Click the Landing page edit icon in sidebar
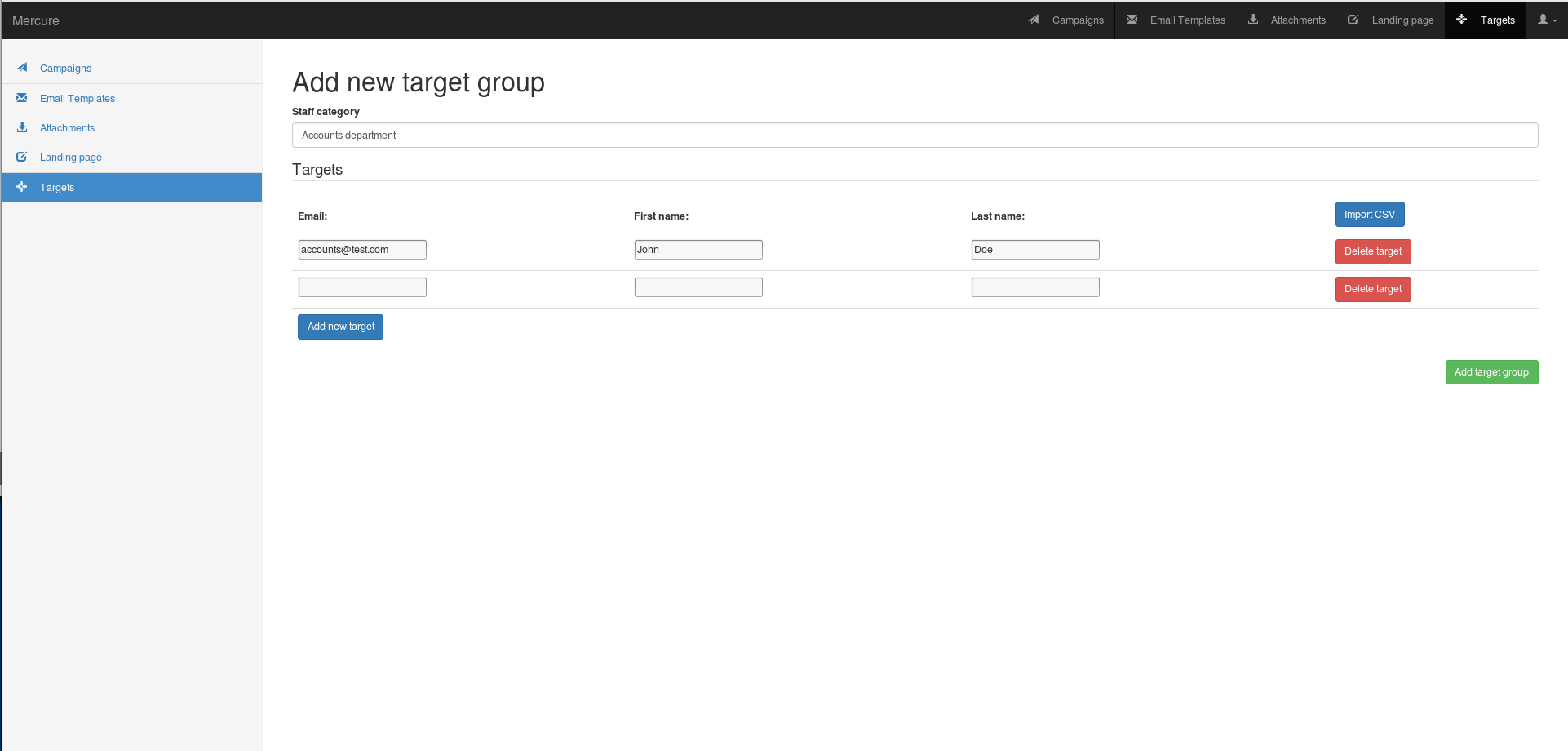Image resolution: width=1568 pixels, height=751 pixels. coord(22,157)
